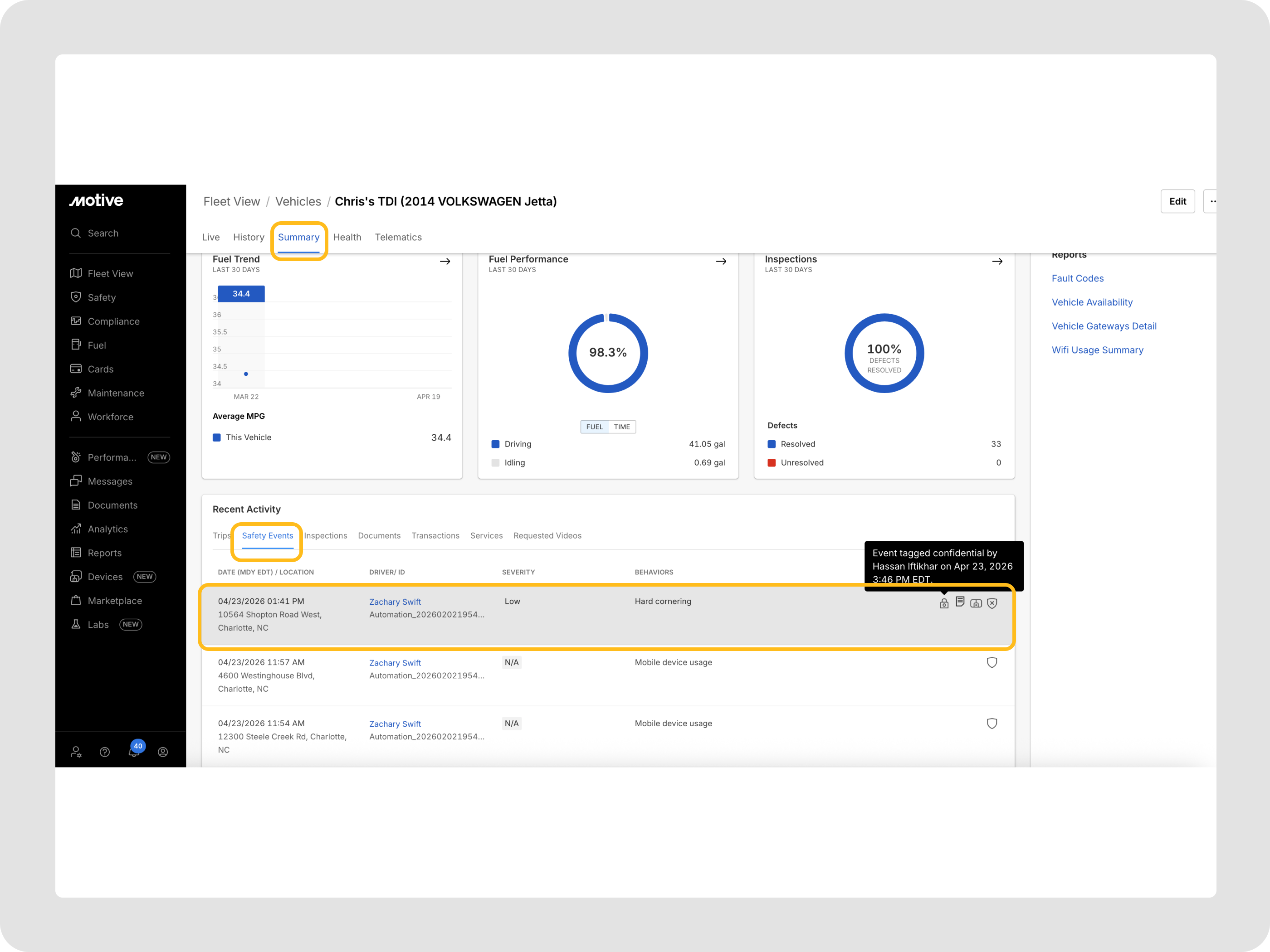The image size is (1270, 952).
Task: Open the three-dot more options menu
Action: pyautogui.click(x=1211, y=201)
